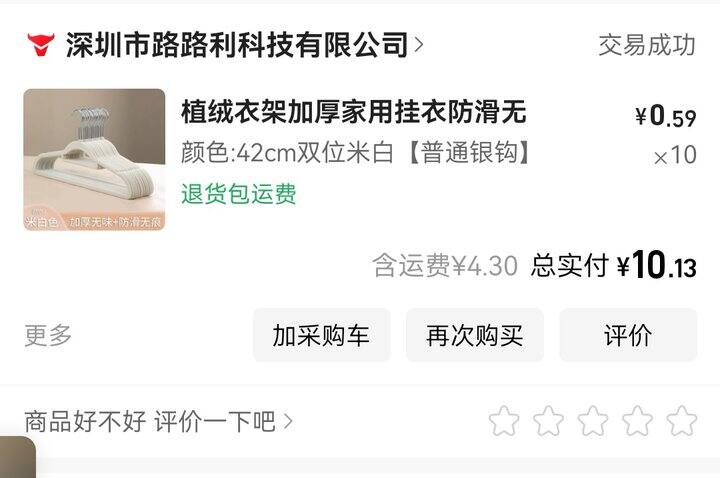The height and width of the screenshot is (478, 720).
Task: Open product title 植绒衣架加厚家用挂衣防滑无
Action: point(354,112)
